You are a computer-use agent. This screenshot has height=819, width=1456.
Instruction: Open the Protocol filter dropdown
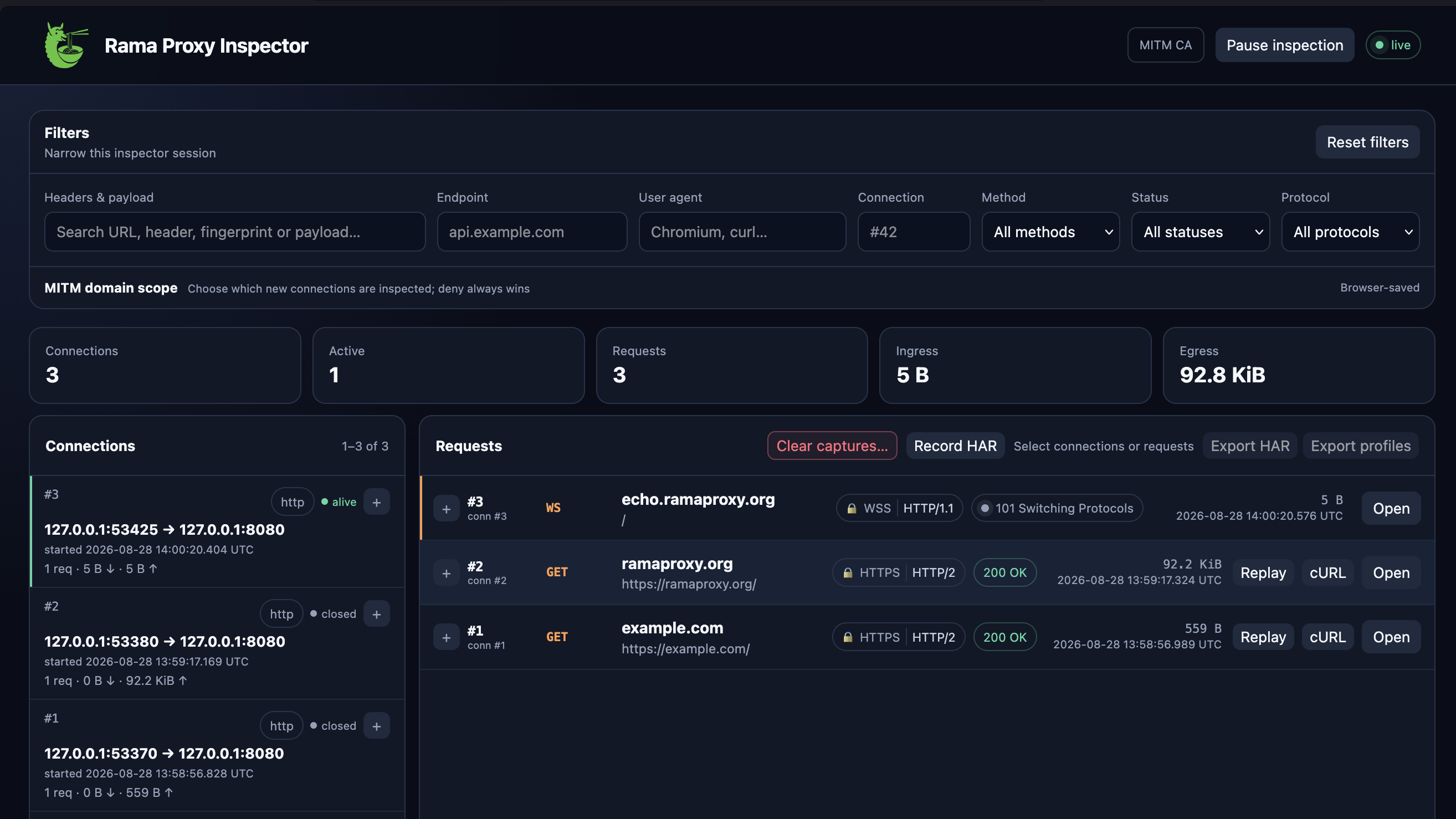pos(1350,232)
